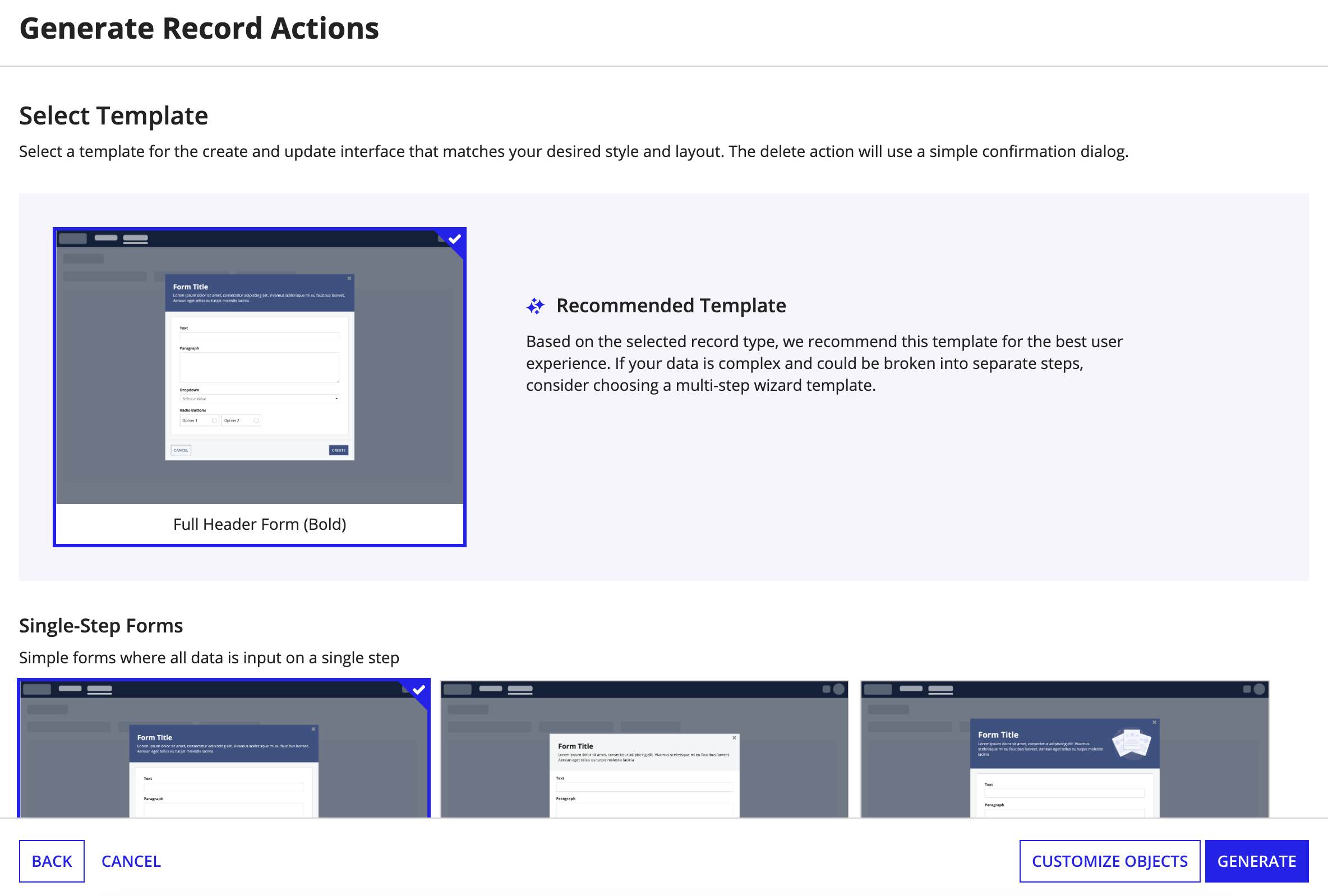Click the GENERATE button
Screen dimensions: 1328x896
point(1256,861)
